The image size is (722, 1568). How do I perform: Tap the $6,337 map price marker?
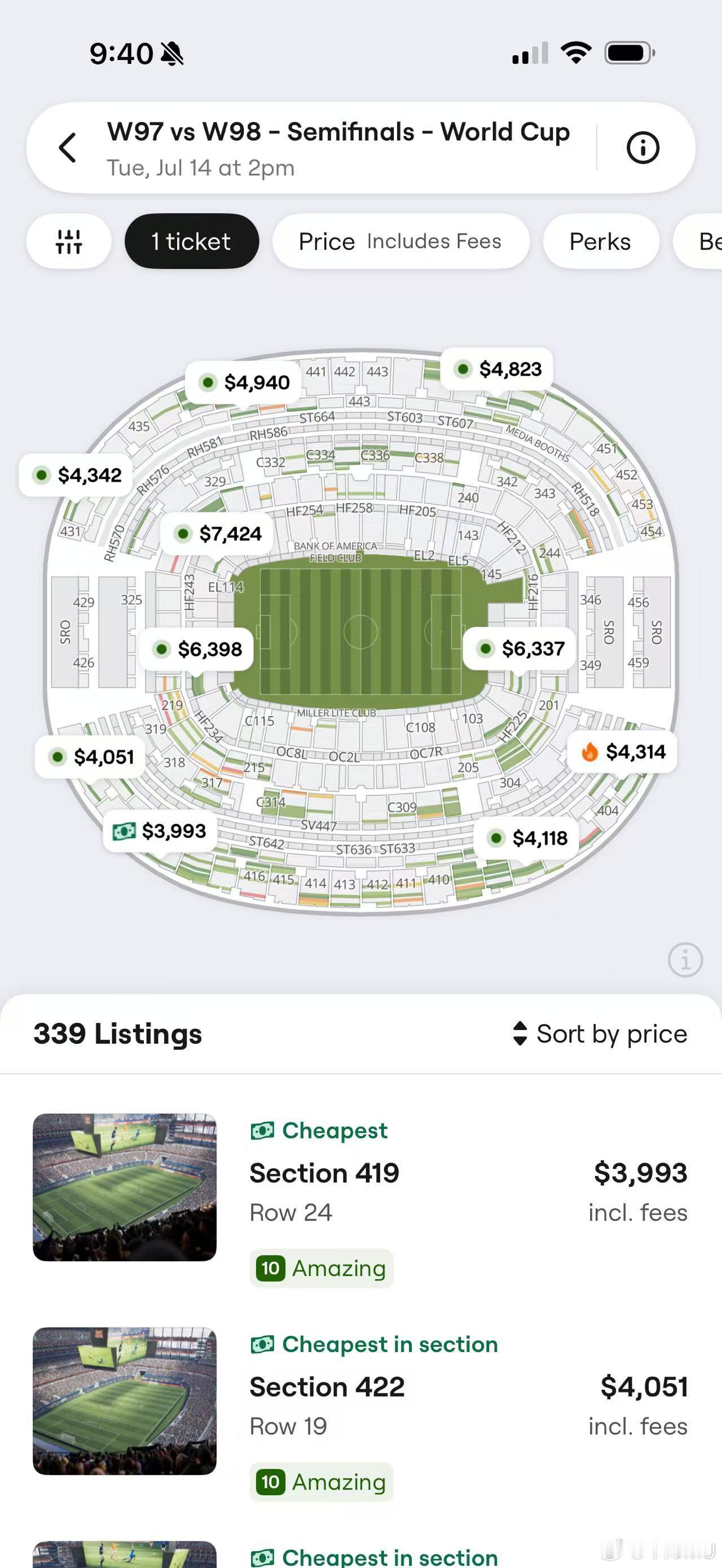click(520, 649)
